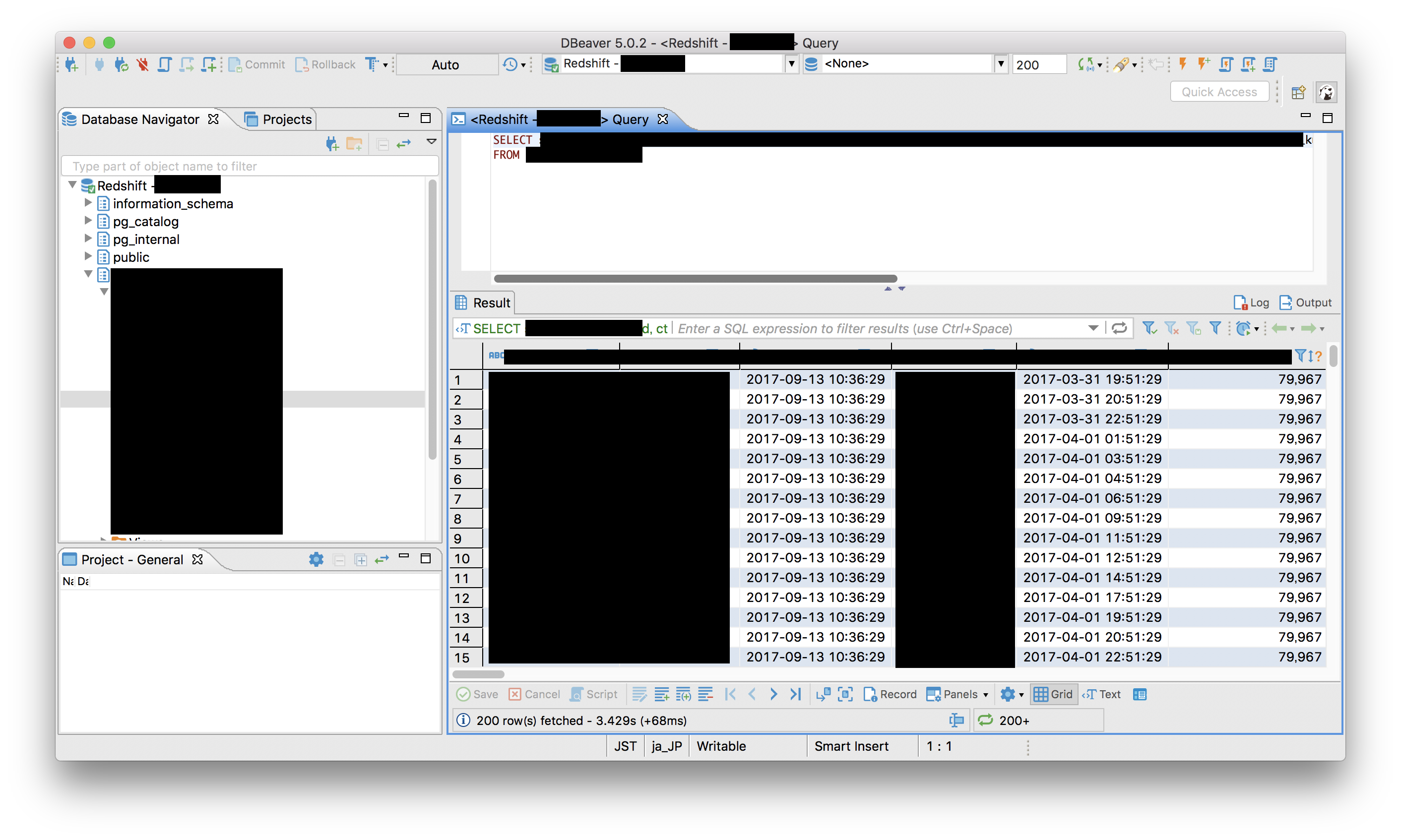Switch to the Database Navigator tab
This screenshot has width=1401, height=840.
click(141, 120)
